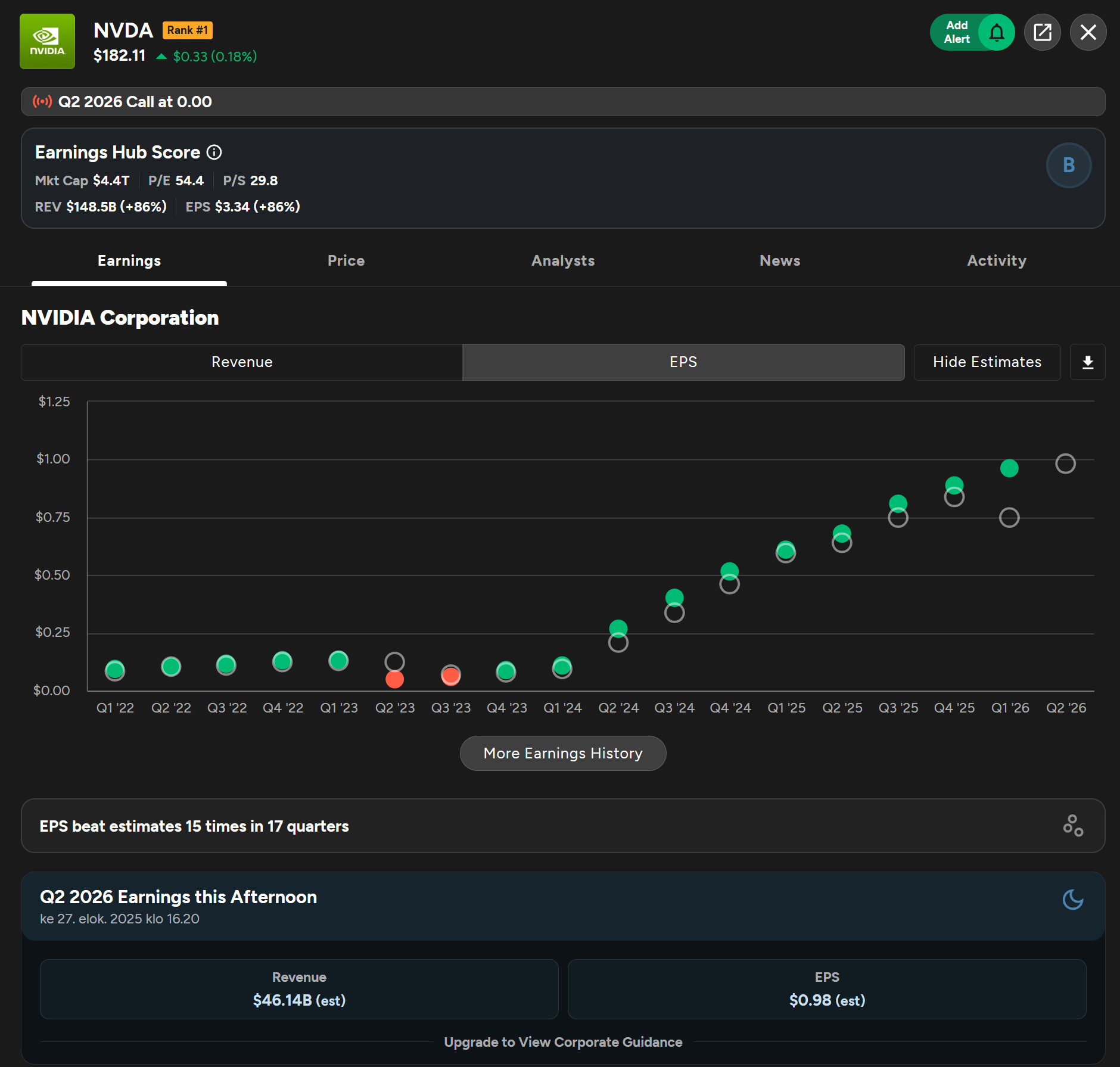The width and height of the screenshot is (1120, 1067).
Task: Click the REV $148.5B (+86%) text
Action: tap(101, 207)
